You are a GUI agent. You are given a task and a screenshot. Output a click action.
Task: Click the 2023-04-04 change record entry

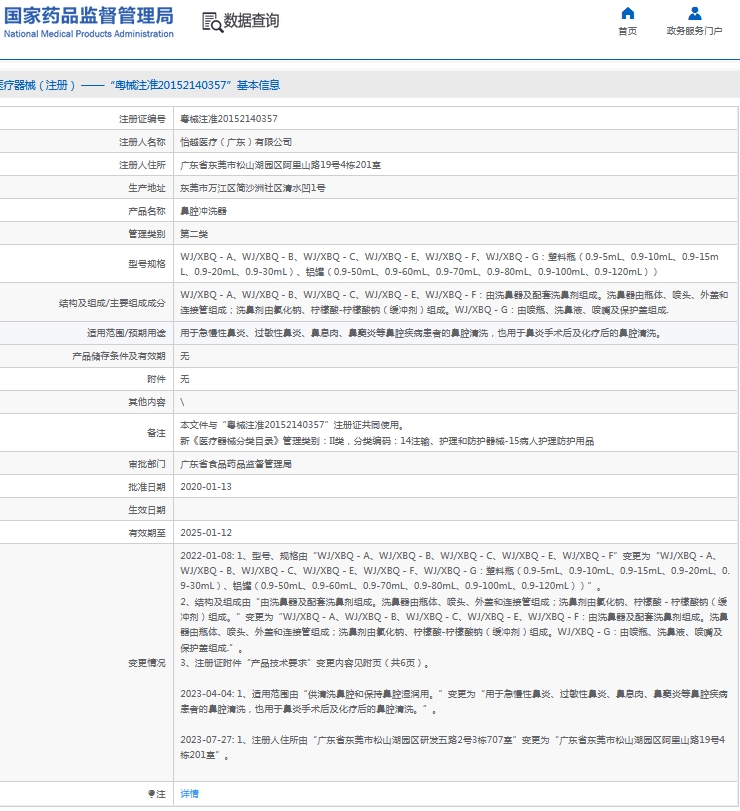(454, 701)
